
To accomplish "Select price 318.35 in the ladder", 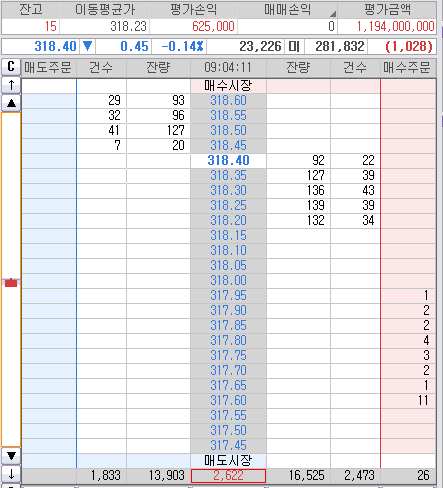I will point(228,176).
